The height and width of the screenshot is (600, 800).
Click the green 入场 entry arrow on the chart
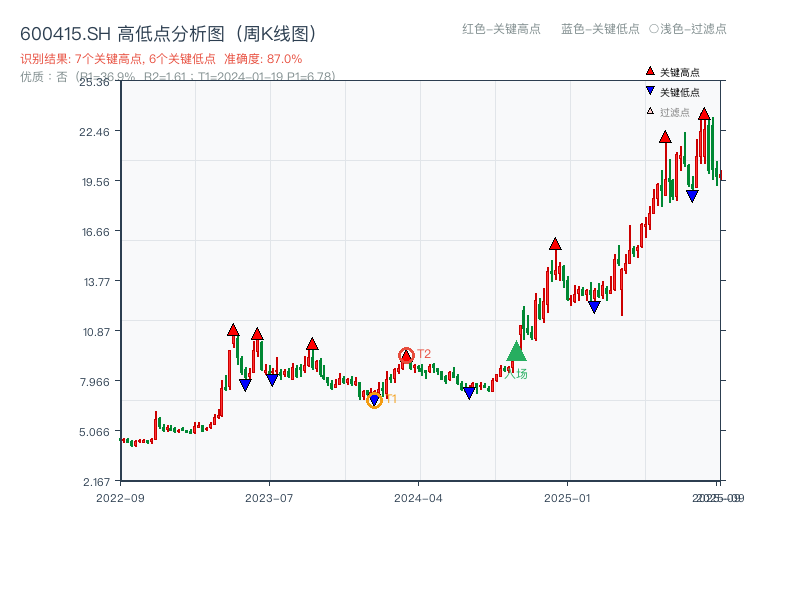515,354
